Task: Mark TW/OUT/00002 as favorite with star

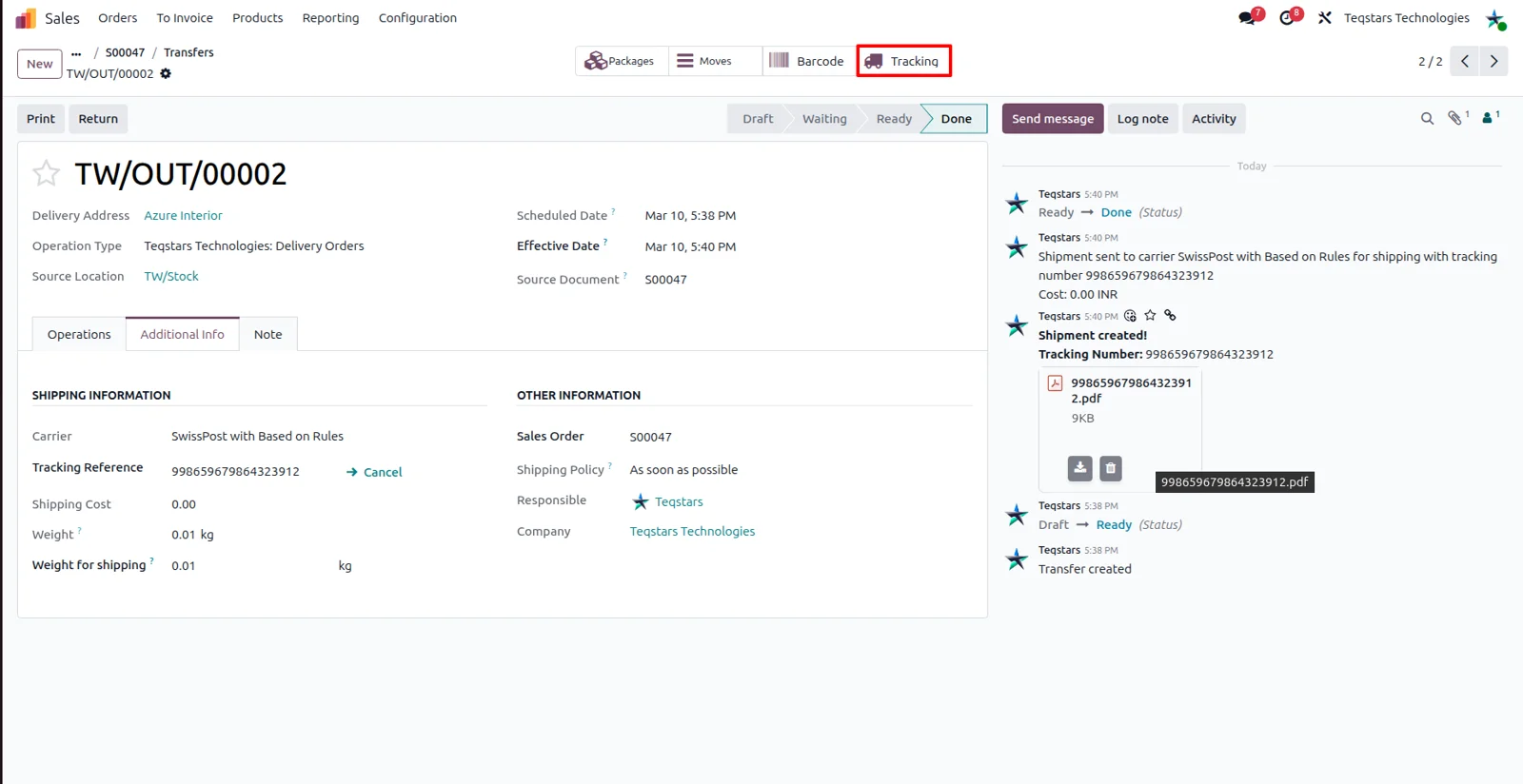Action: (x=46, y=173)
